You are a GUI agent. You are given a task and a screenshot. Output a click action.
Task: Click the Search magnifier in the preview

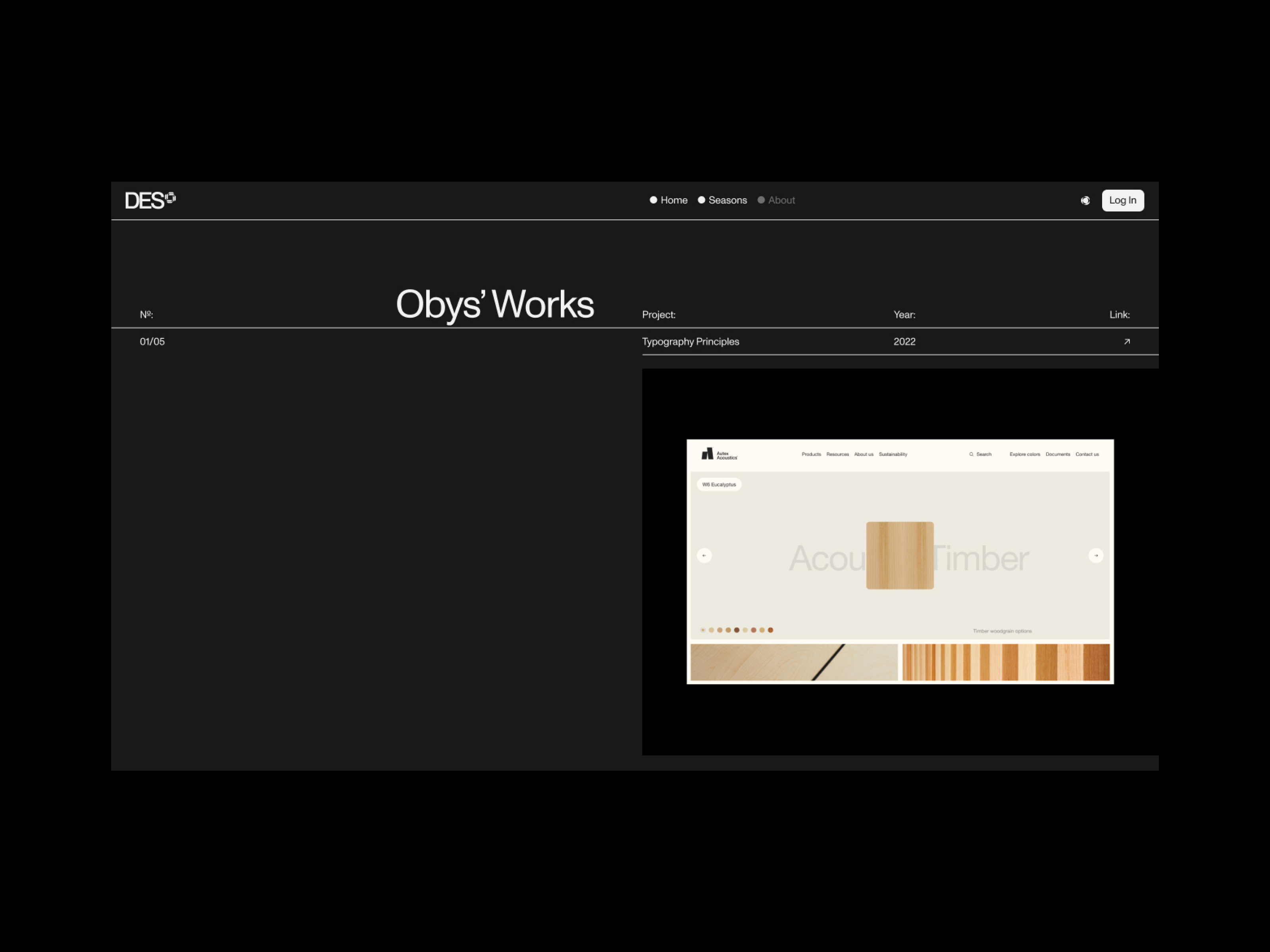[972, 455]
